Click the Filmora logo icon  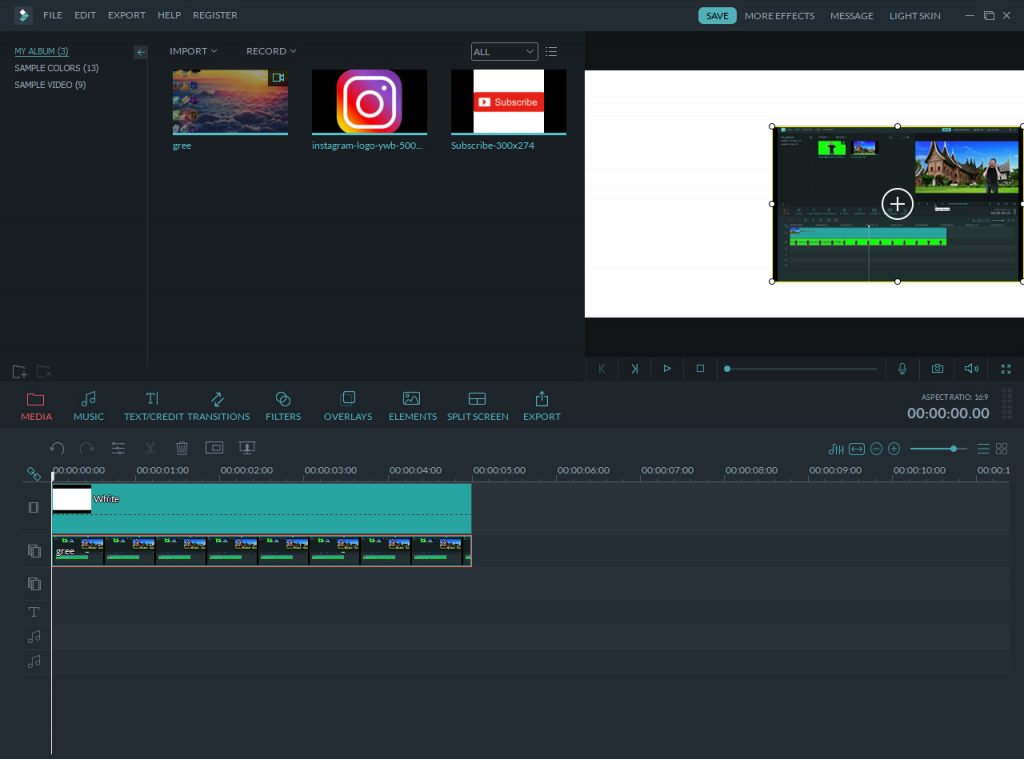click(24, 15)
